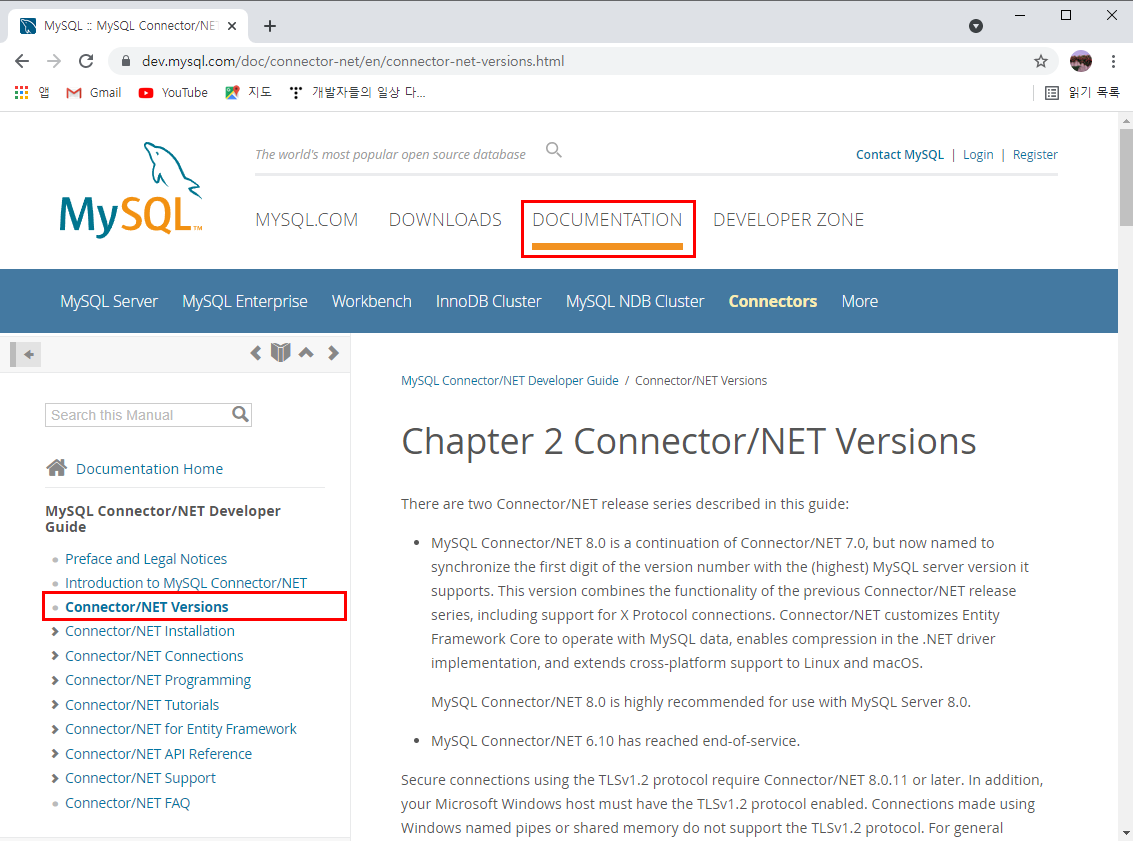Click the Login link
The height and width of the screenshot is (841, 1133).
coord(978,155)
